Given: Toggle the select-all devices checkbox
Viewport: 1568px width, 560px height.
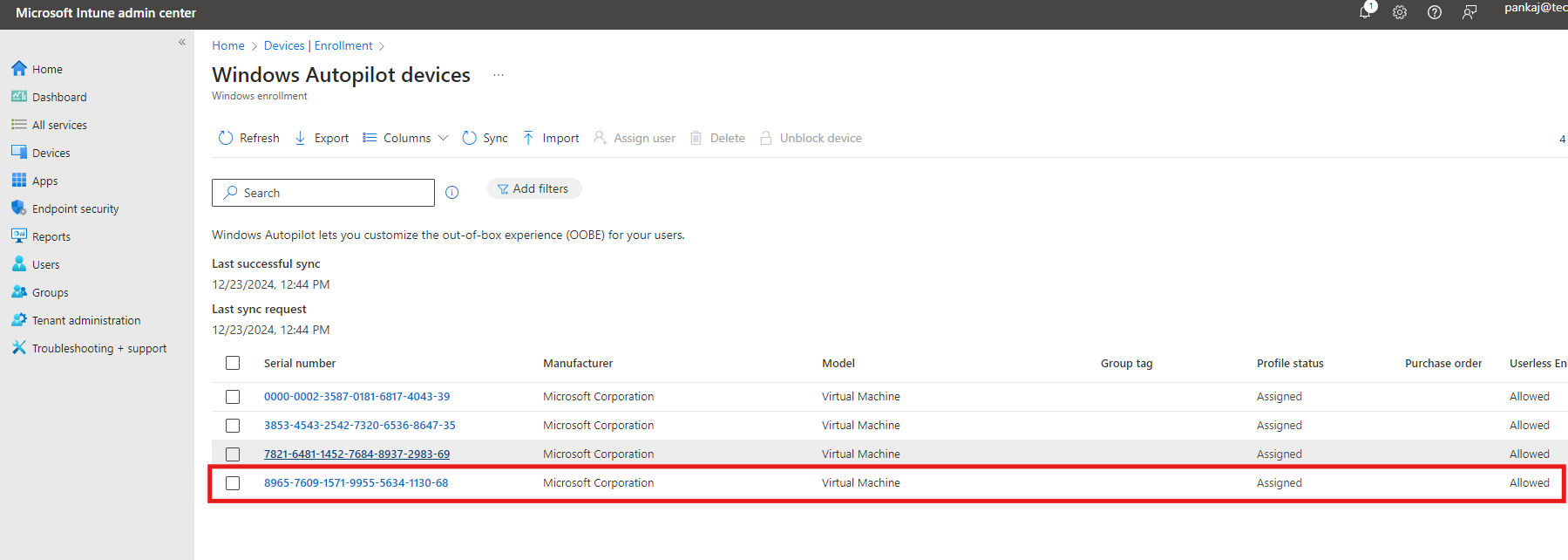Looking at the screenshot, I should (x=233, y=363).
